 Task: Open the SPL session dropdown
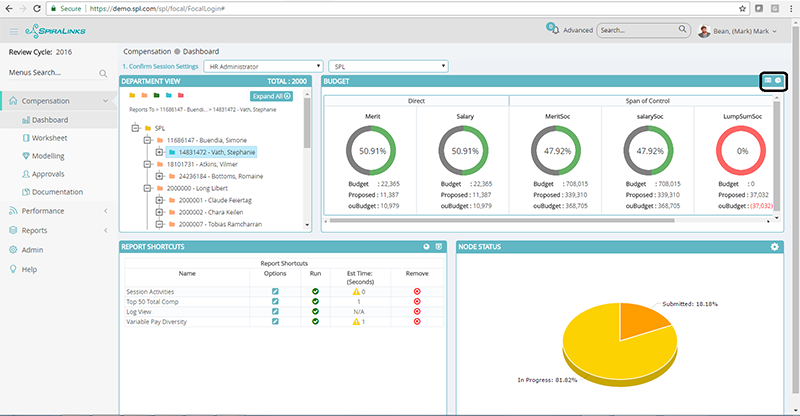pyautogui.click(x=388, y=66)
